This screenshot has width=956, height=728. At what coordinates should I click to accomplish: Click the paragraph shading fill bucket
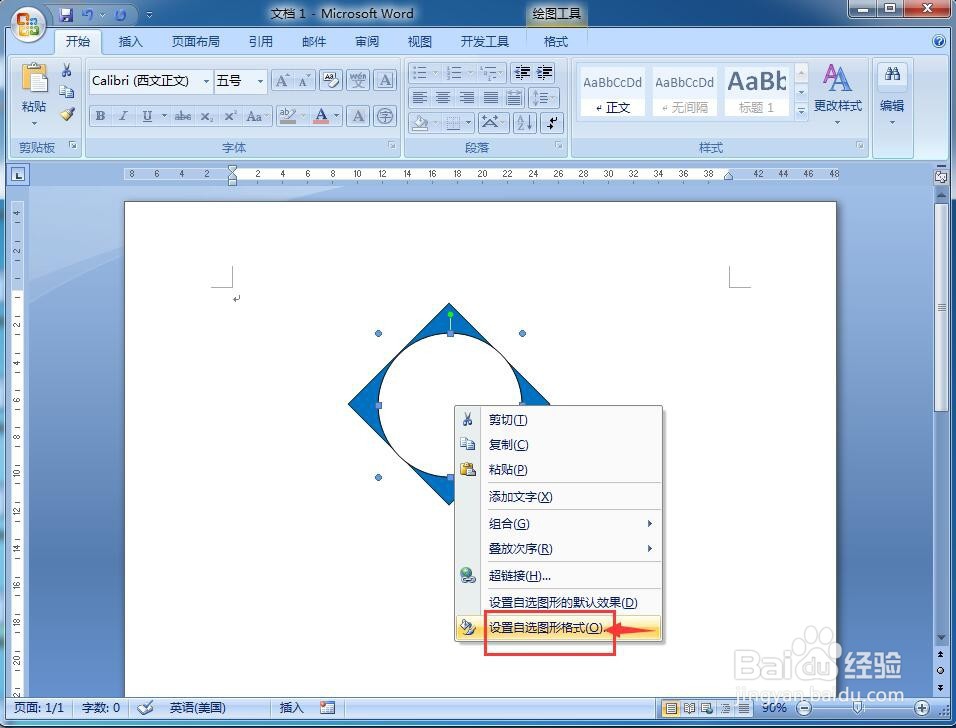pyautogui.click(x=419, y=123)
